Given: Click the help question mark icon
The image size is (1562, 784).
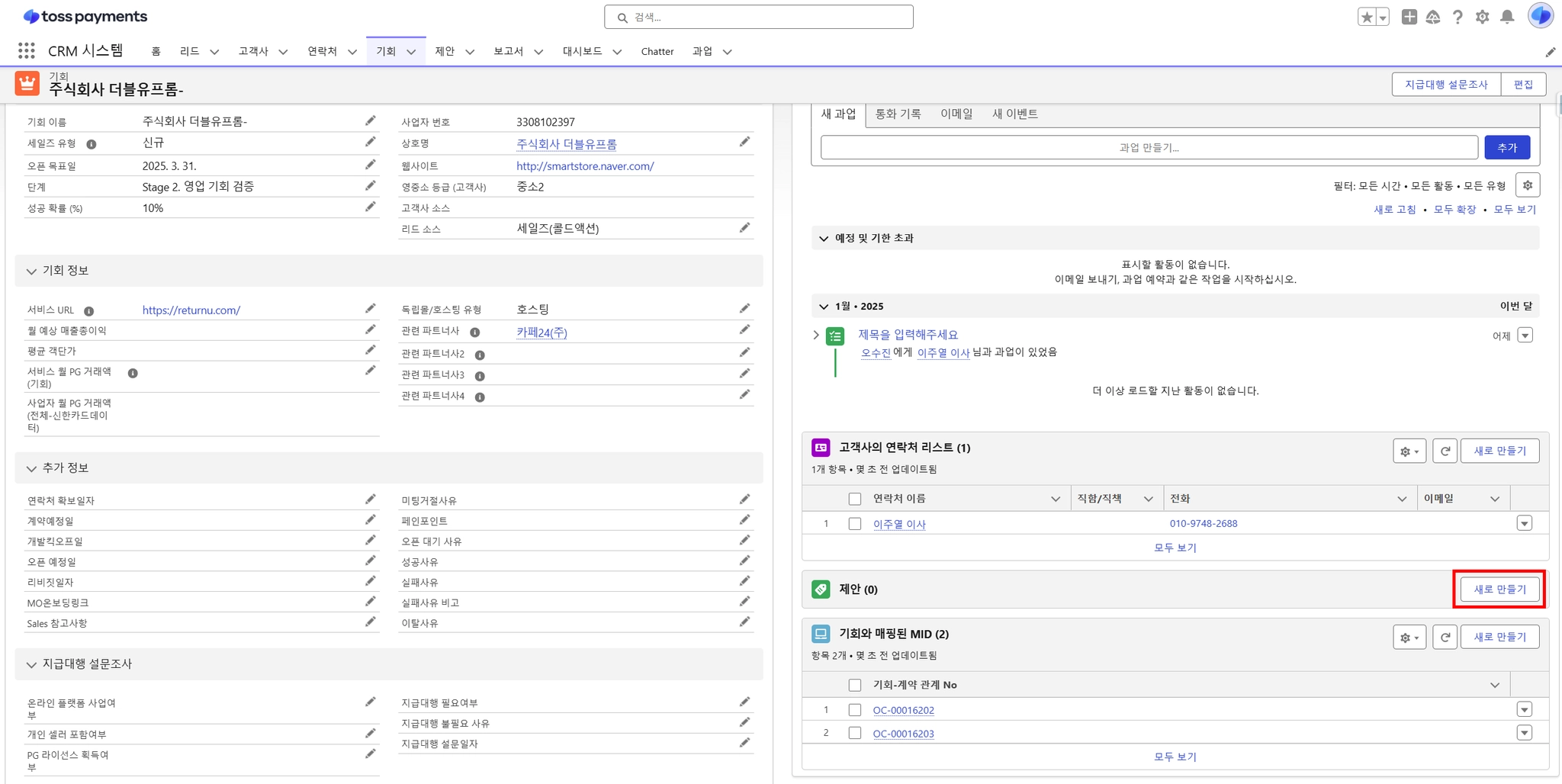Looking at the screenshot, I should click(x=1458, y=17).
